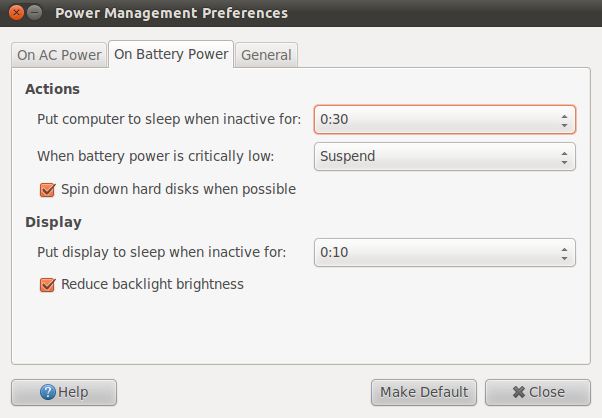This screenshot has height=418, width=602.
Task: Close the dialog using the title bar button
Action: (x=14, y=13)
